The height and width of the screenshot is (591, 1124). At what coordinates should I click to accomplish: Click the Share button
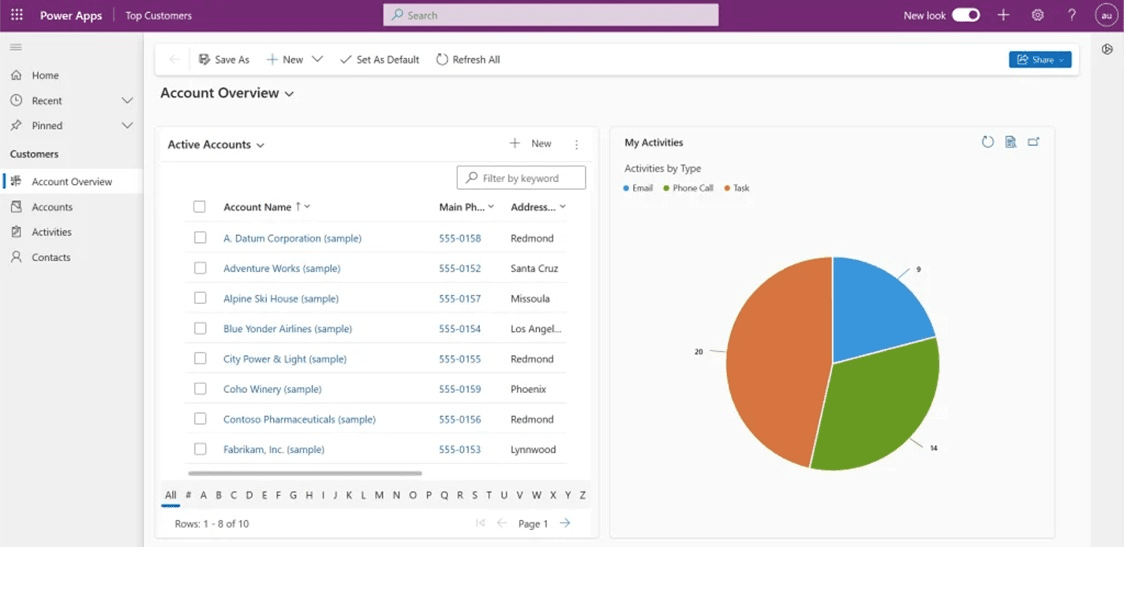tap(1039, 59)
